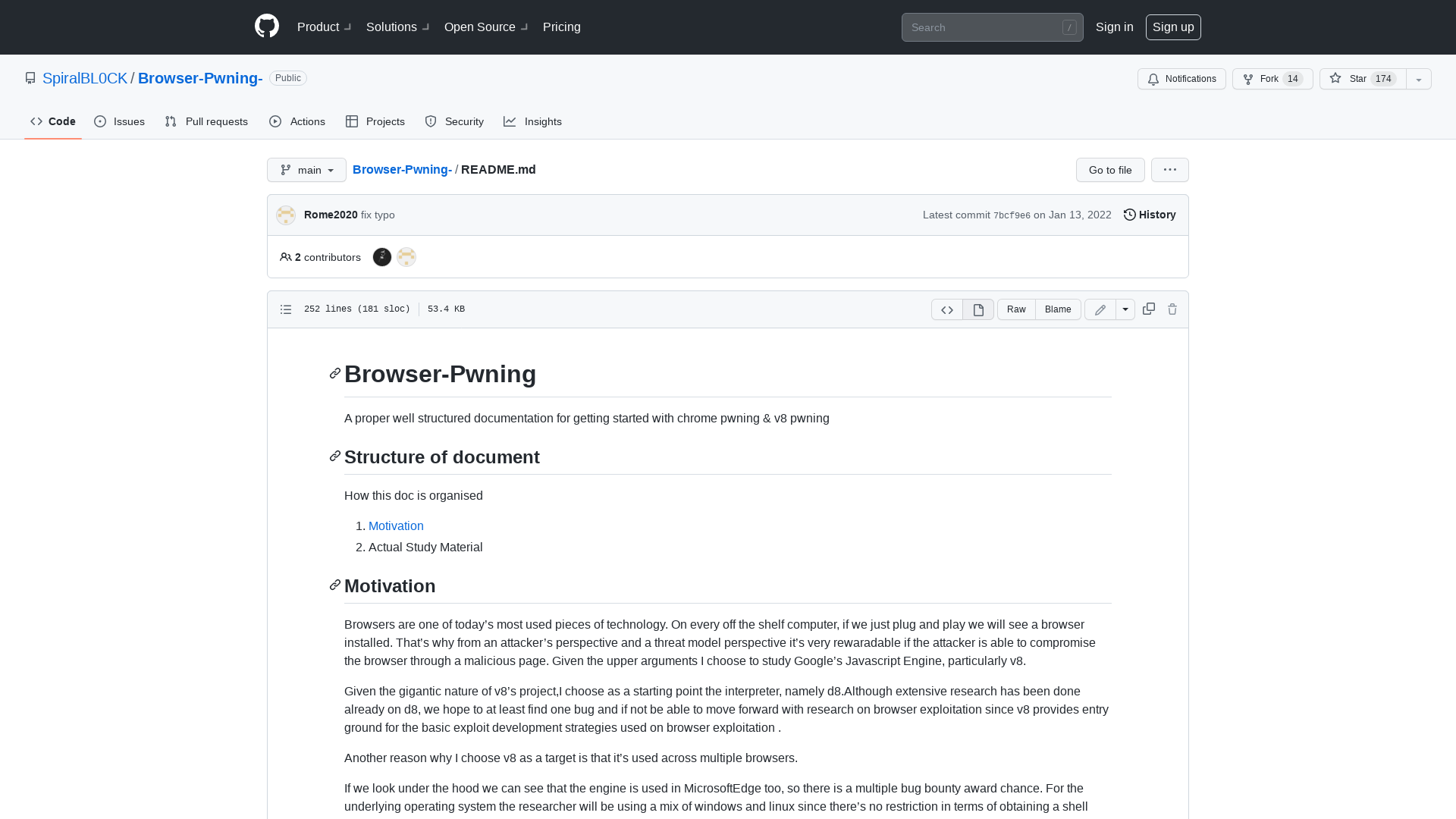1456x819 pixels.
Task: Open the Security tab
Action: 454,121
